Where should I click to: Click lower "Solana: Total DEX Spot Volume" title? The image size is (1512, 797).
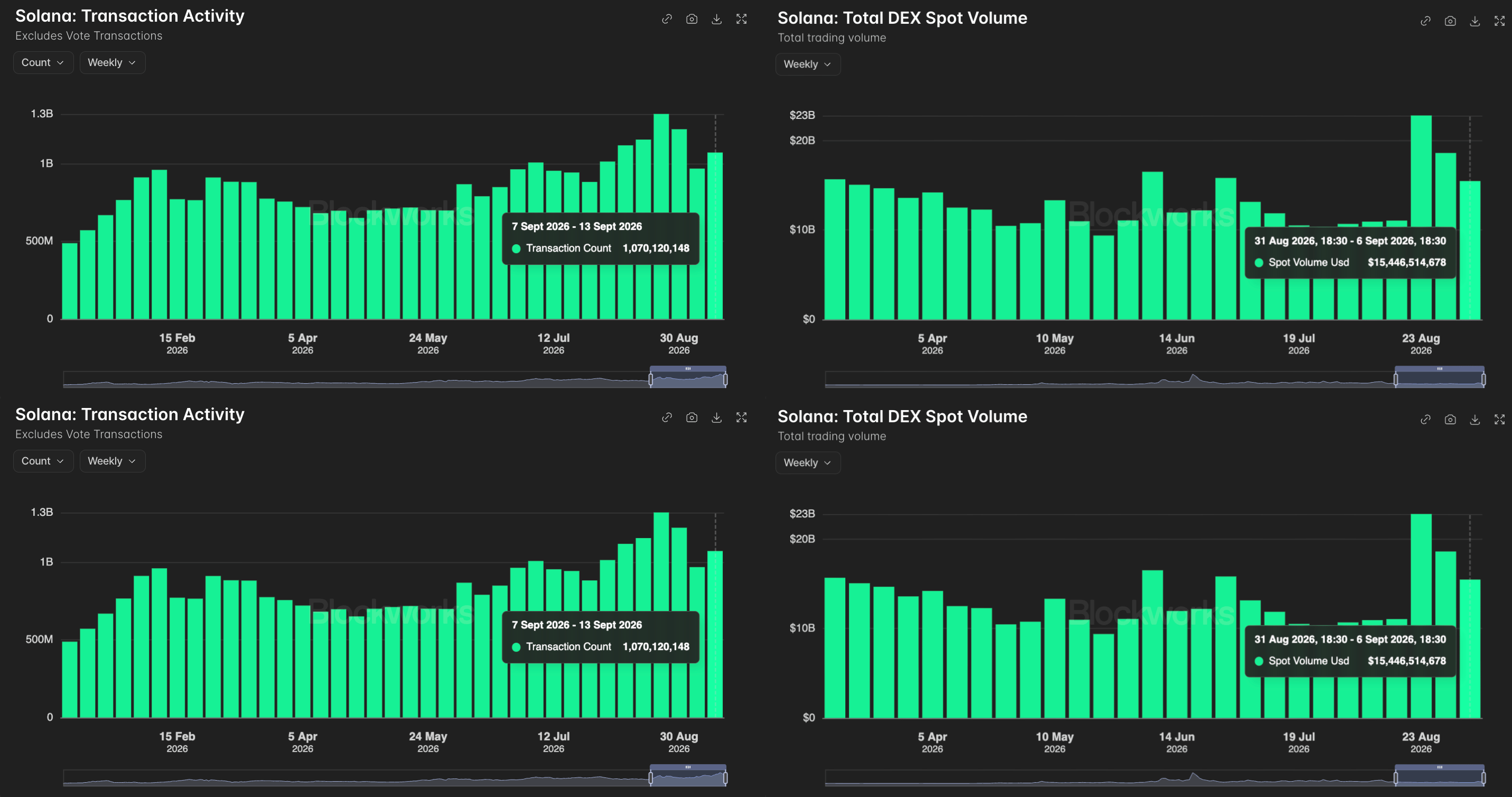pos(902,416)
